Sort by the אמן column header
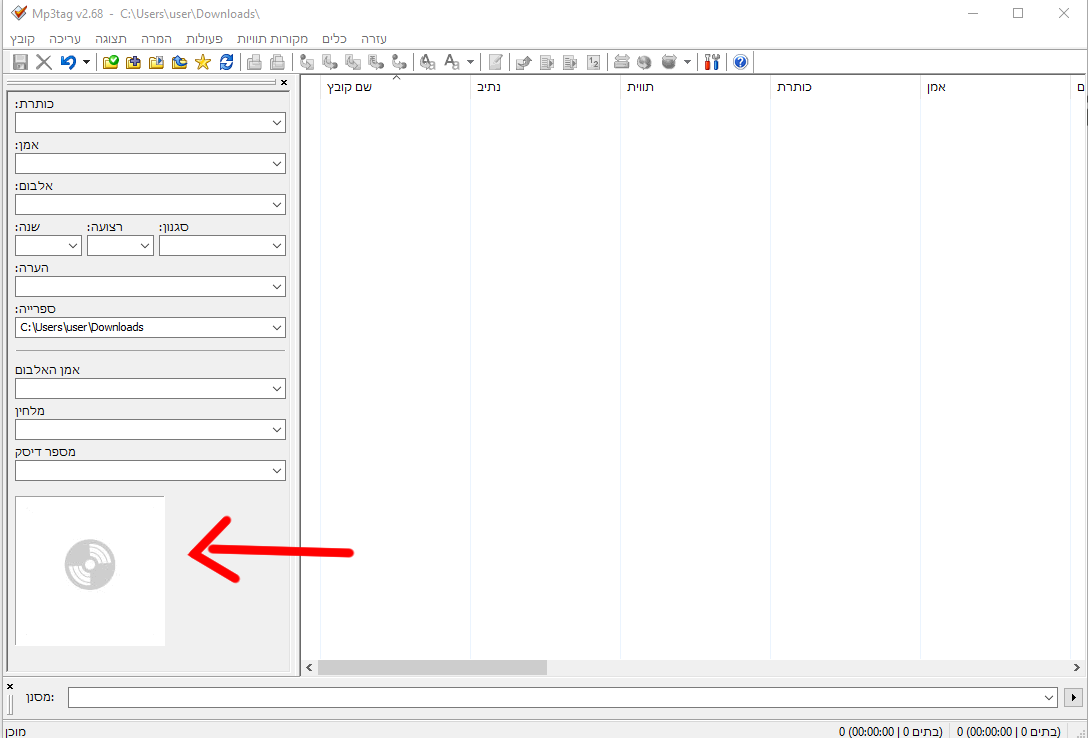Image resolution: width=1088 pixels, height=738 pixels. [995, 87]
